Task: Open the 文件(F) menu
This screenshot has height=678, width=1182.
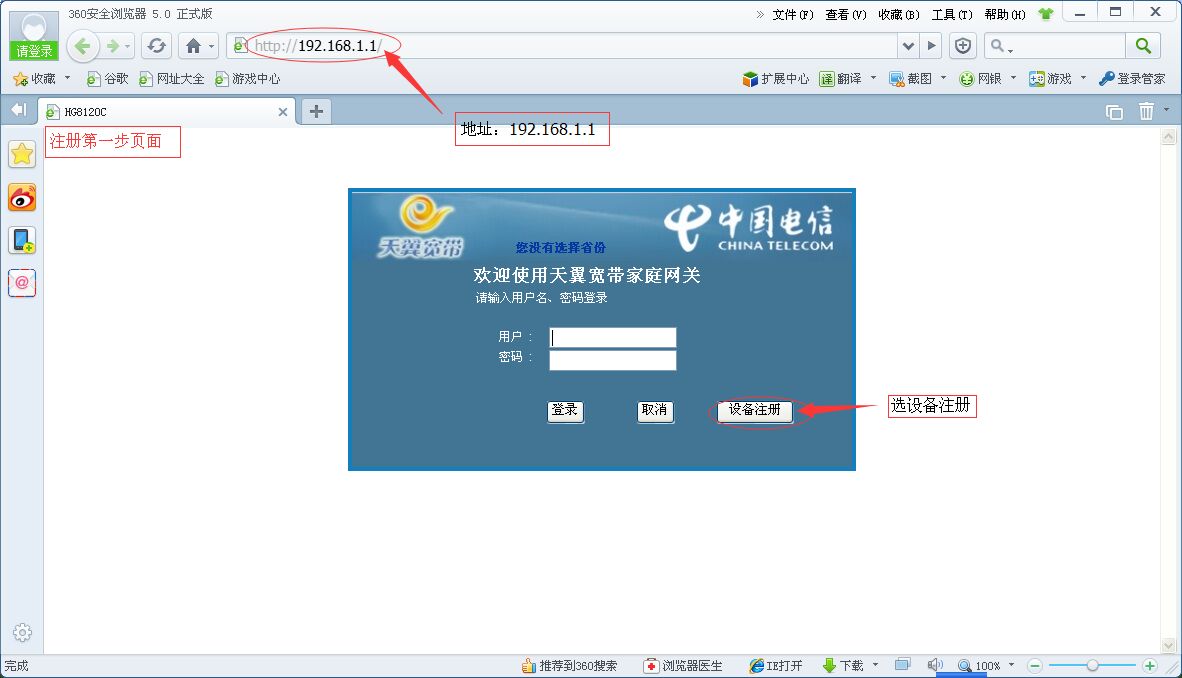Action: [793, 14]
